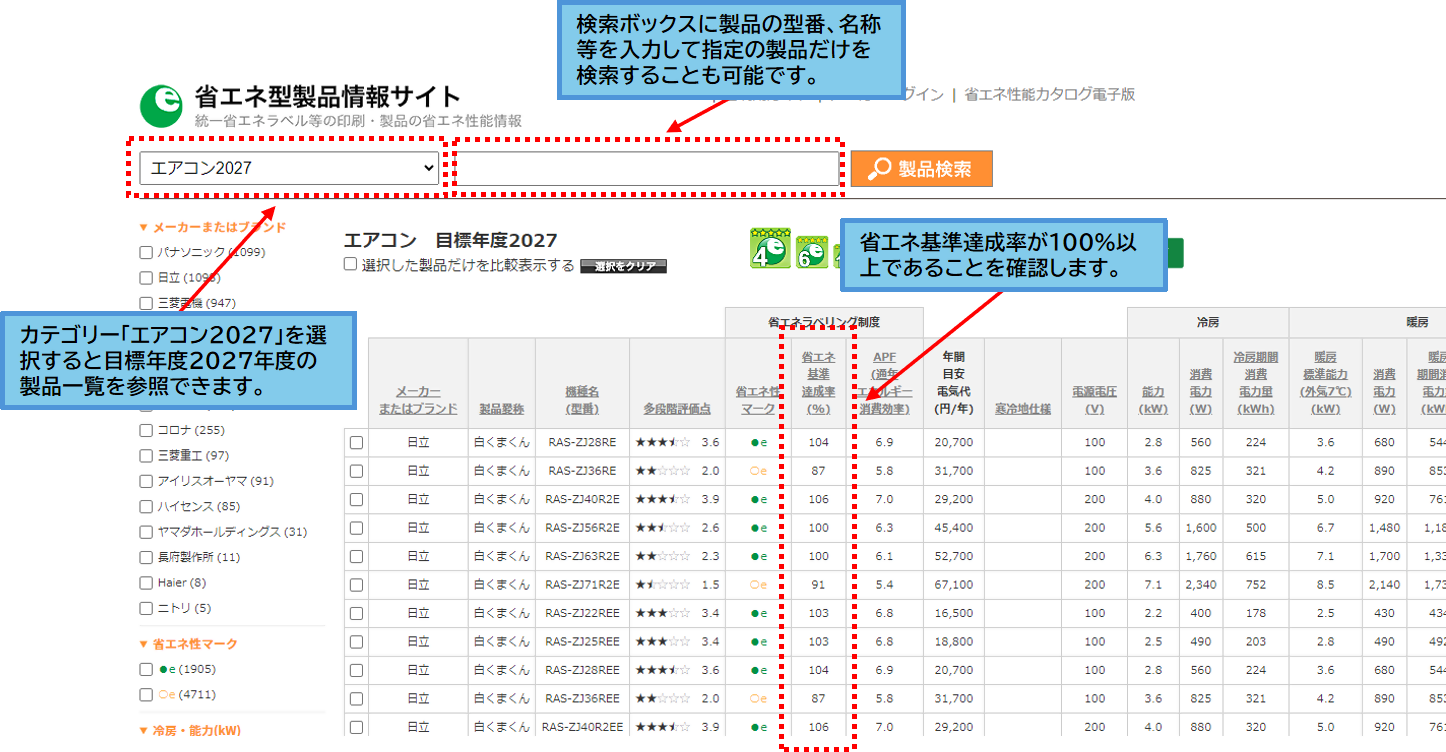The height and width of the screenshot is (752, 1446).
Task: Sort by 寒冷地仕様 column header
Action: pyautogui.click(x=1022, y=408)
